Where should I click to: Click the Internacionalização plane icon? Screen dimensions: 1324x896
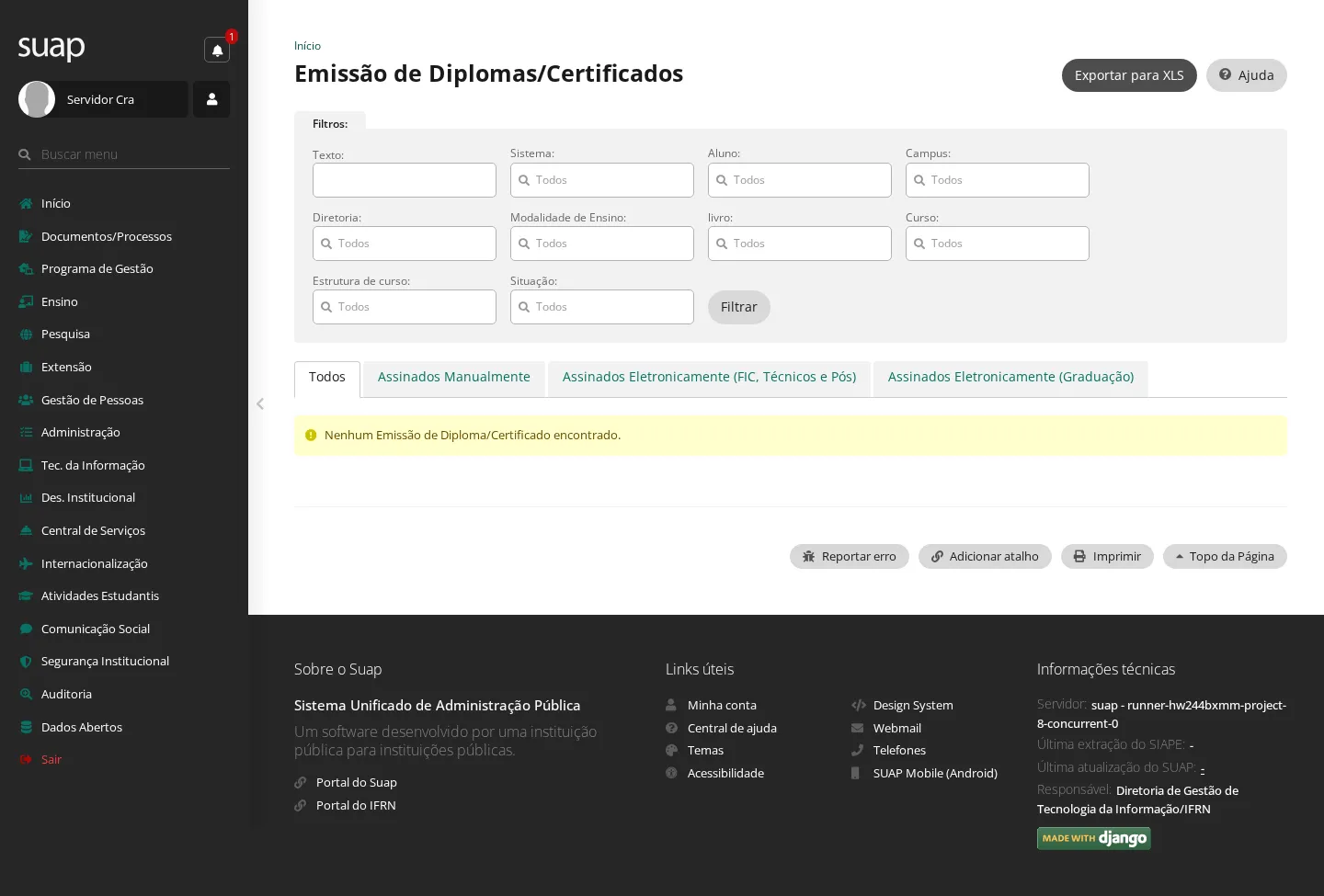coord(26,563)
